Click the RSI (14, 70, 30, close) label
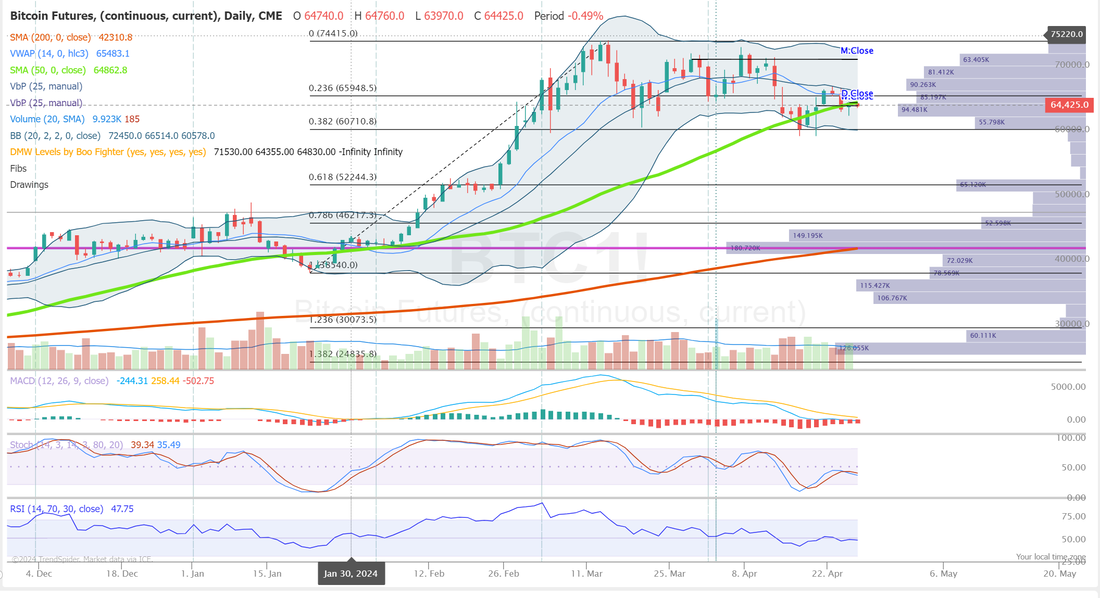Screen dimensions: 1100x598 [57, 509]
